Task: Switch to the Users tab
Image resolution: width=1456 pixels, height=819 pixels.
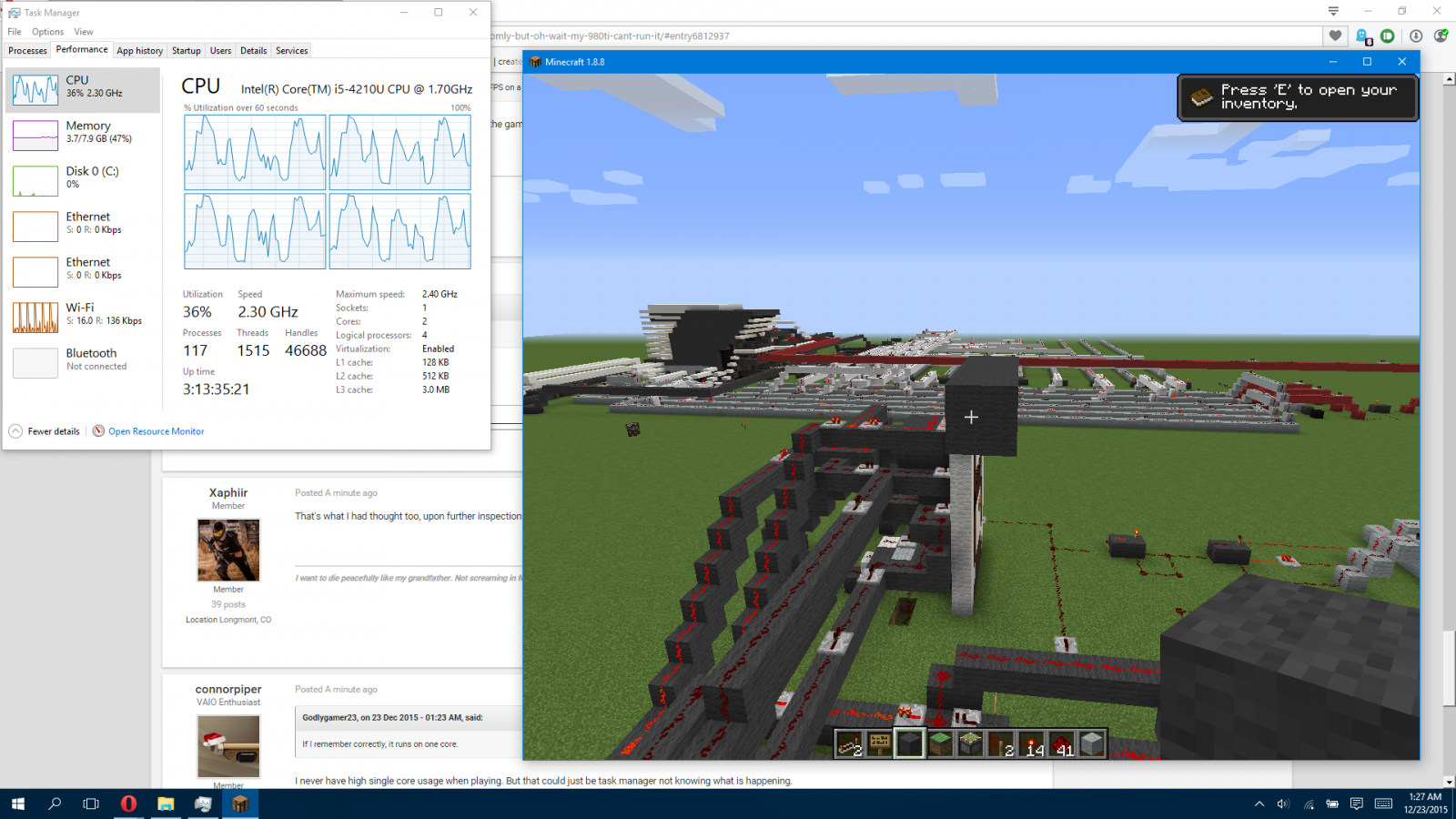Action: (x=221, y=51)
